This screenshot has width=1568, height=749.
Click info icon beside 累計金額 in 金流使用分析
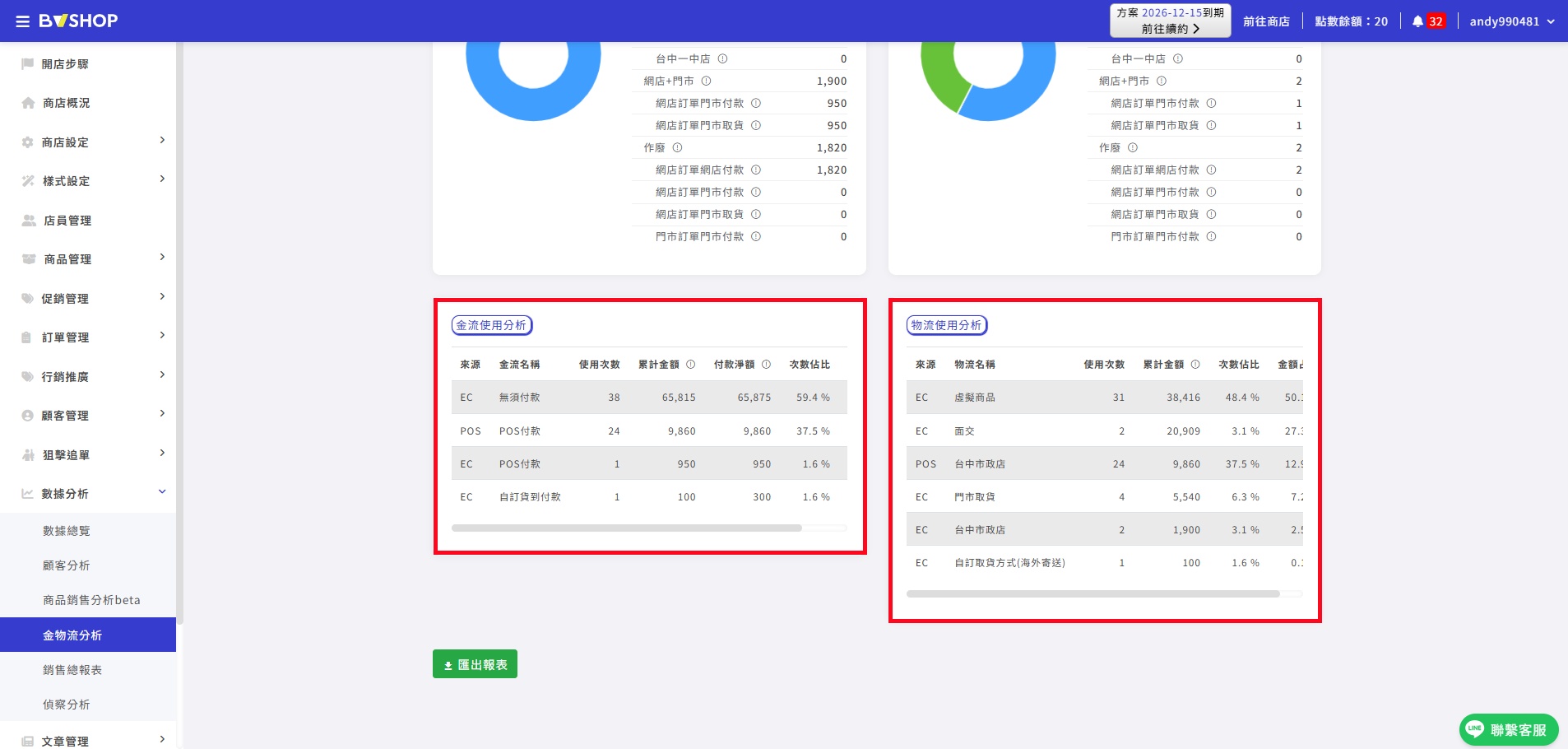tap(691, 365)
